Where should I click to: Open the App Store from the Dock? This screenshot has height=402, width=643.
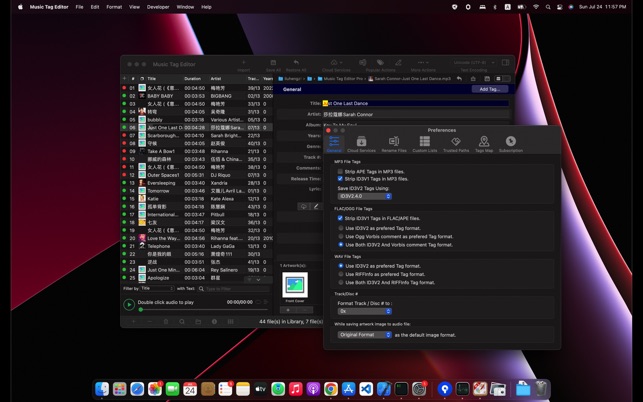[x=348, y=388]
